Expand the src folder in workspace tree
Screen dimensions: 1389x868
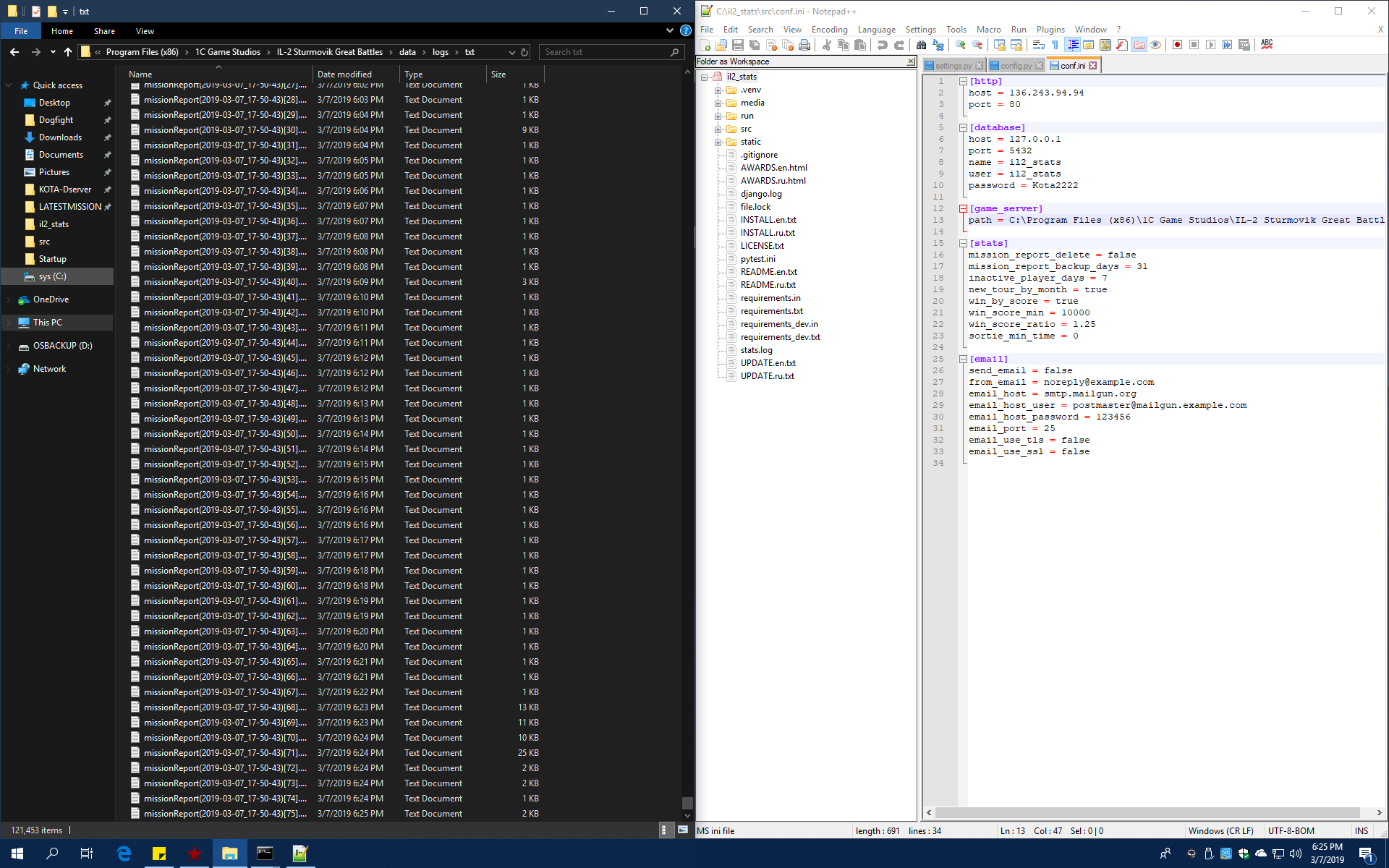click(x=718, y=129)
